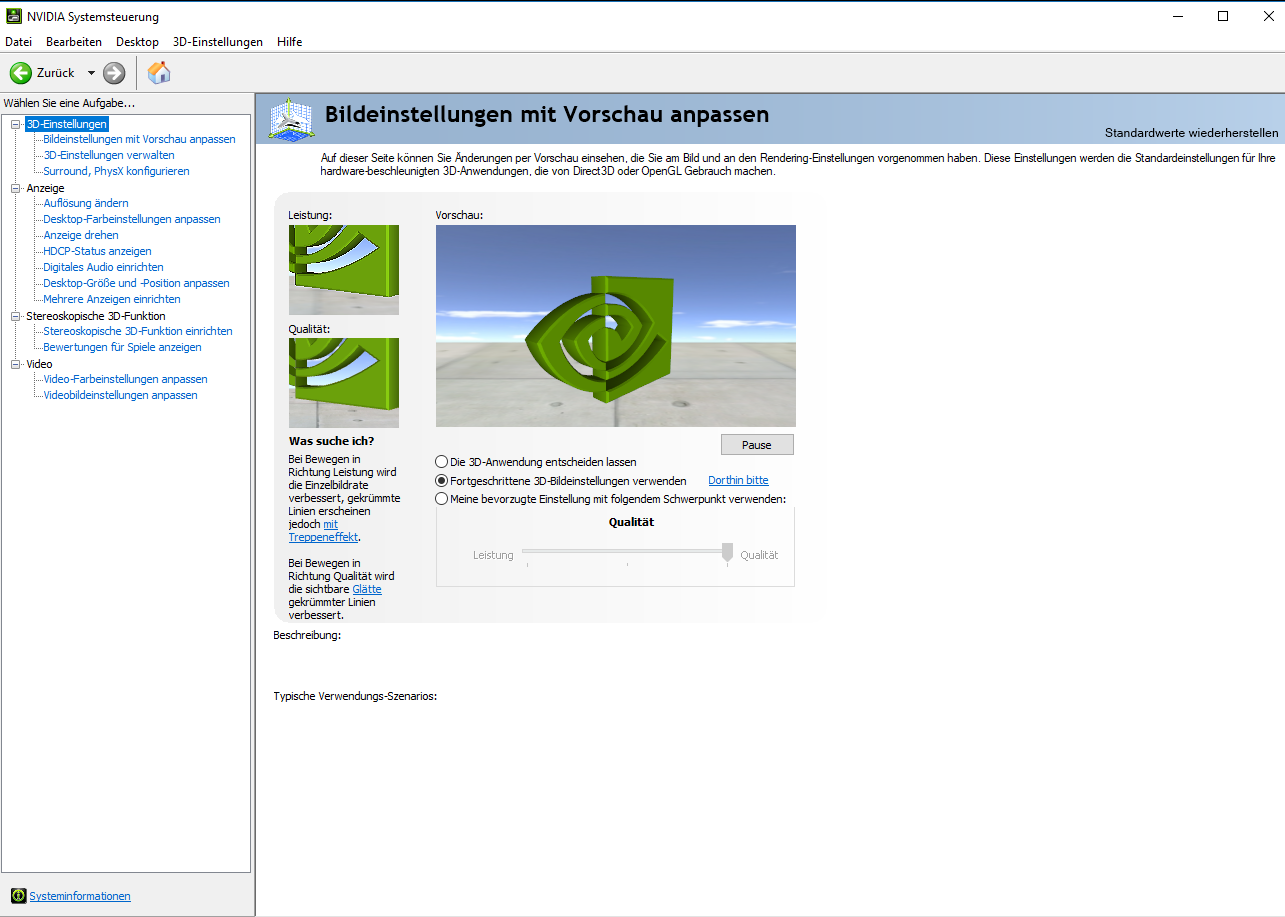Click the Qualität preview thumbnail
Screen dimensions: 1285x917
(x=344, y=383)
